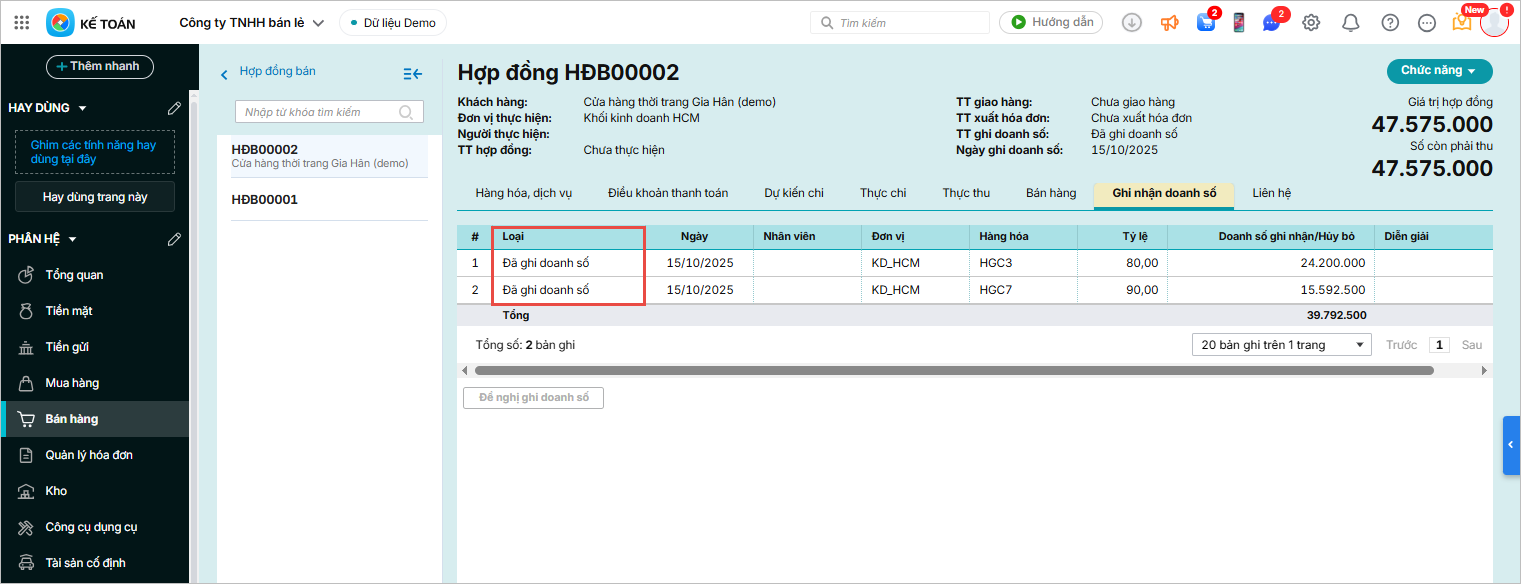Collapse the PHÂN HỆ section
Screen dimensions: 1521x584
[72, 239]
